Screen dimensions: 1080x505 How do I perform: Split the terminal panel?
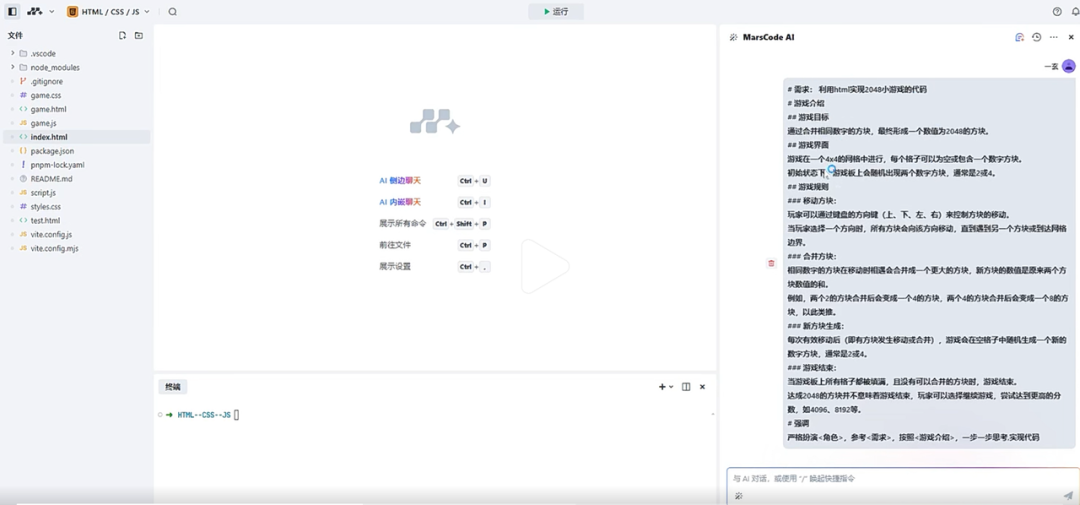click(x=686, y=387)
